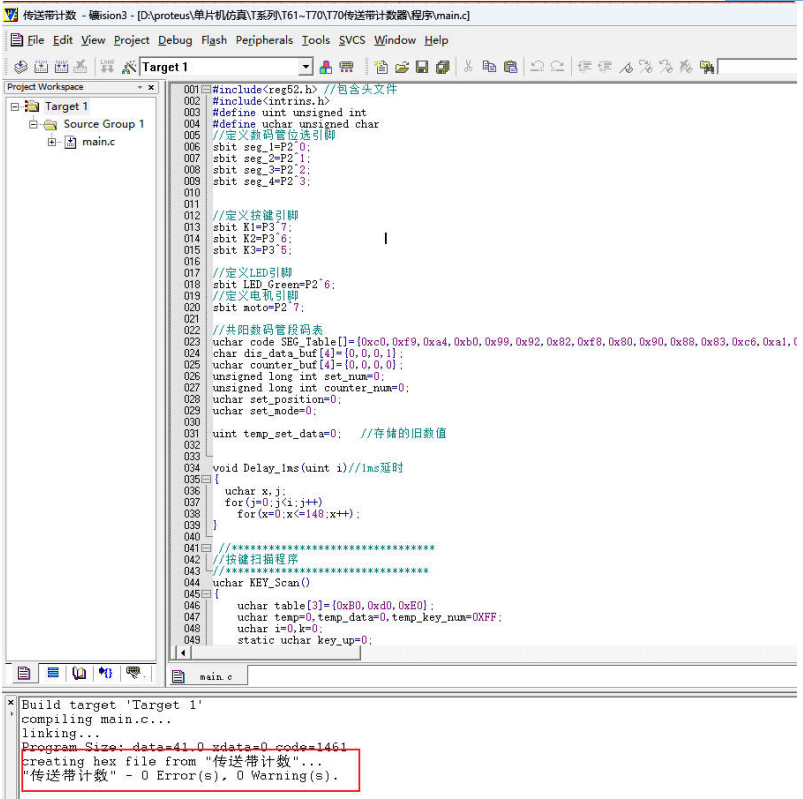The height and width of the screenshot is (799, 803).
Task: Click the Build target toolbar icon
Action: [x=41, y=67]
